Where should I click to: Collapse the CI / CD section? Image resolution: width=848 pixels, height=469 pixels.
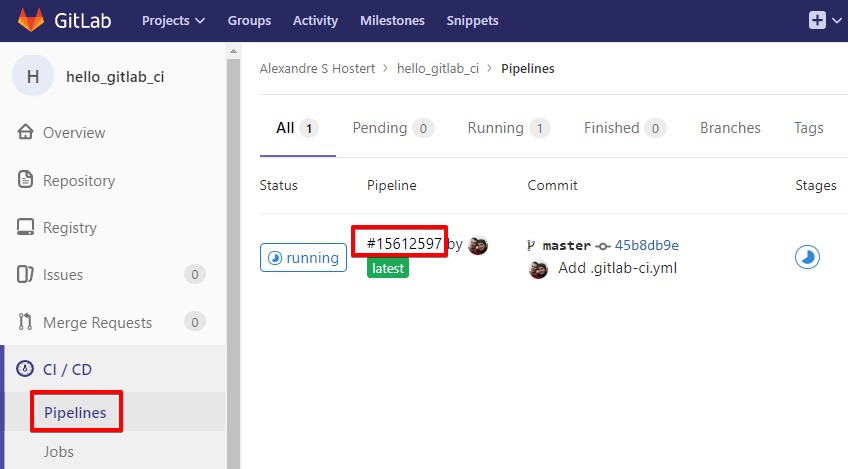(67, 369)
